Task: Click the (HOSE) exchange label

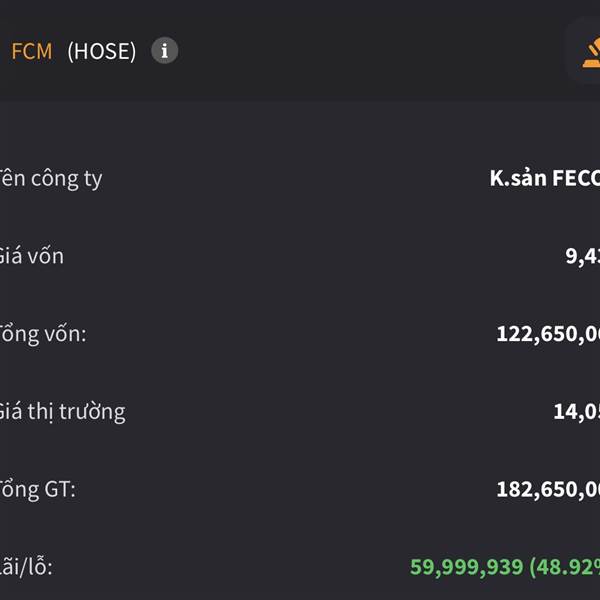Action: 101,51
